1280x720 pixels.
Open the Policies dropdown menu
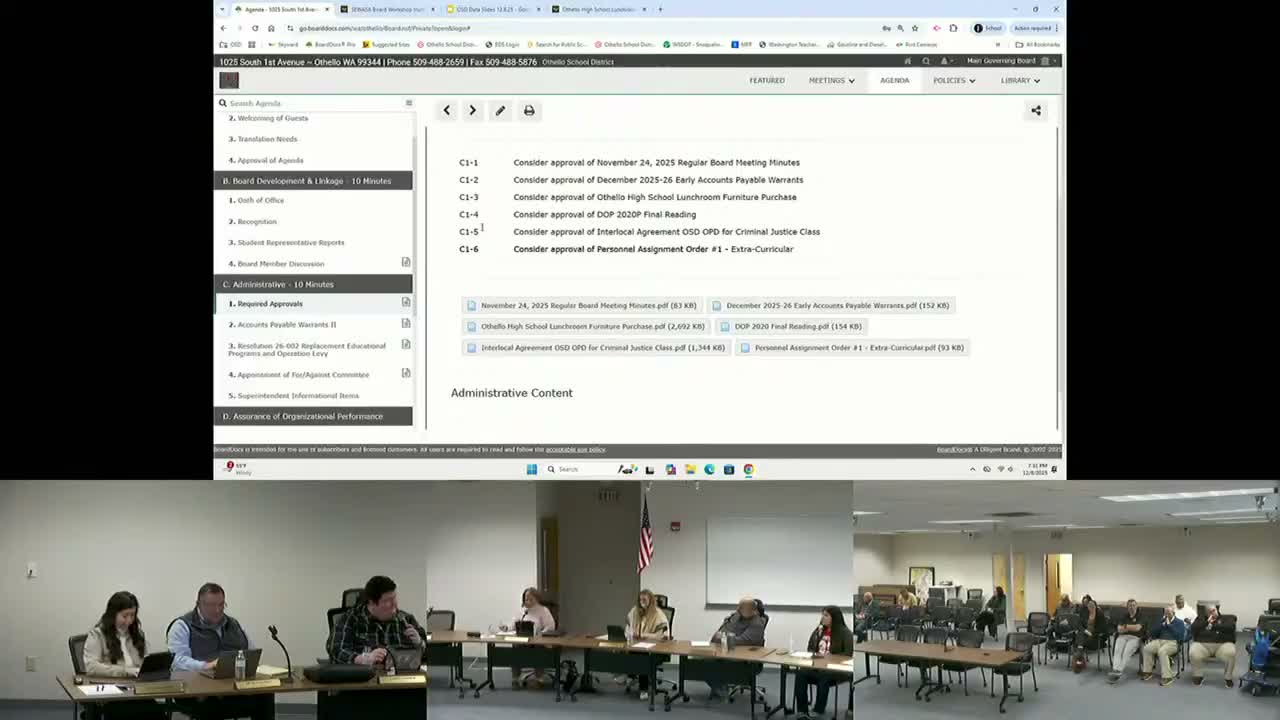952,80
